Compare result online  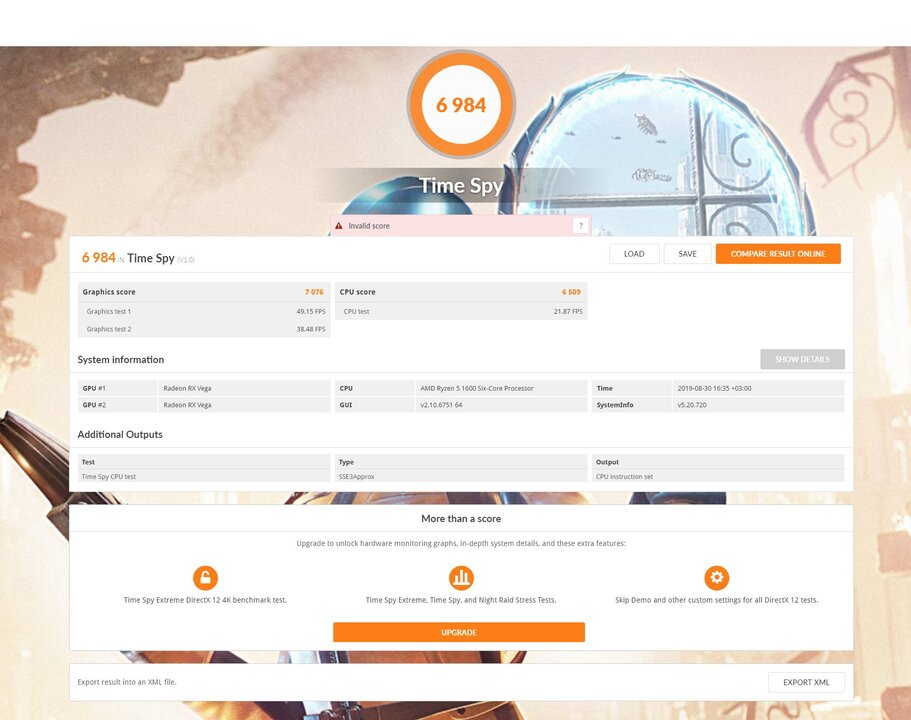(x=778, y=254)
